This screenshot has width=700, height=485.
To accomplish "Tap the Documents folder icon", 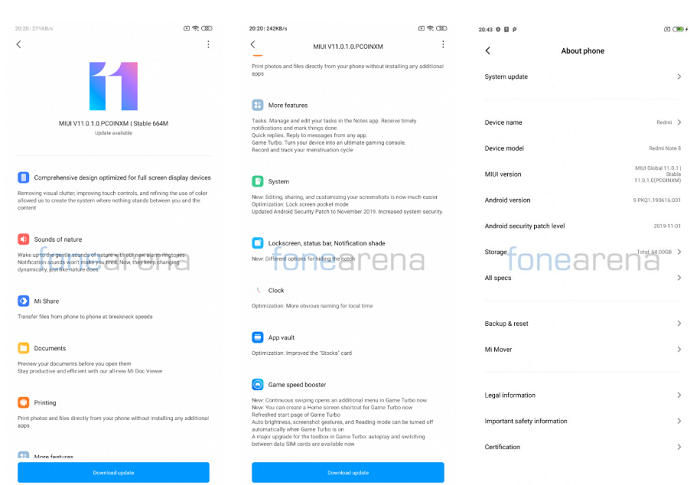I will pyautogui.click(x=23, y=348).
